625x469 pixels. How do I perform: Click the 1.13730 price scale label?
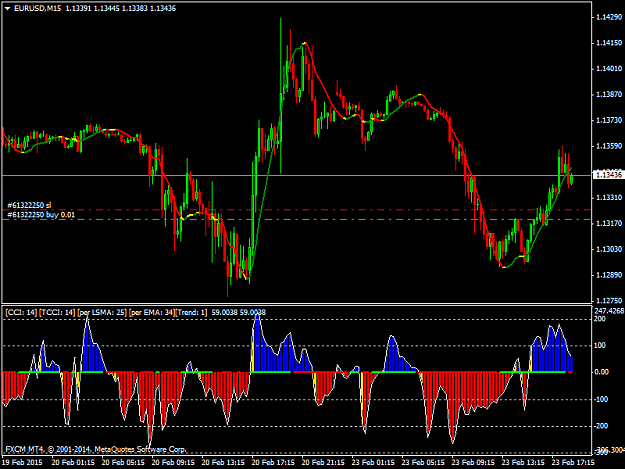click(609, 120)
